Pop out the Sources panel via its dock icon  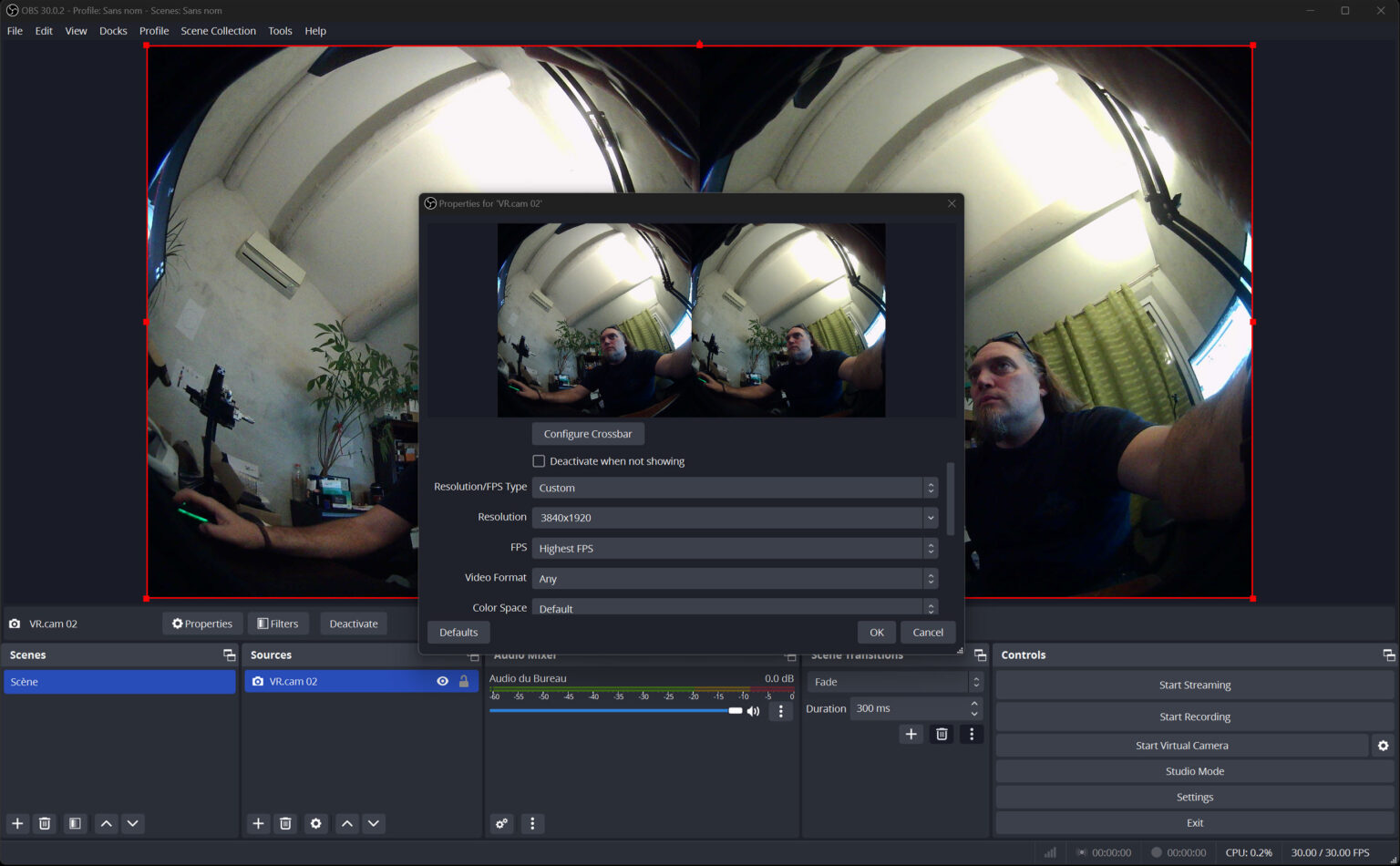pos(474,655)
